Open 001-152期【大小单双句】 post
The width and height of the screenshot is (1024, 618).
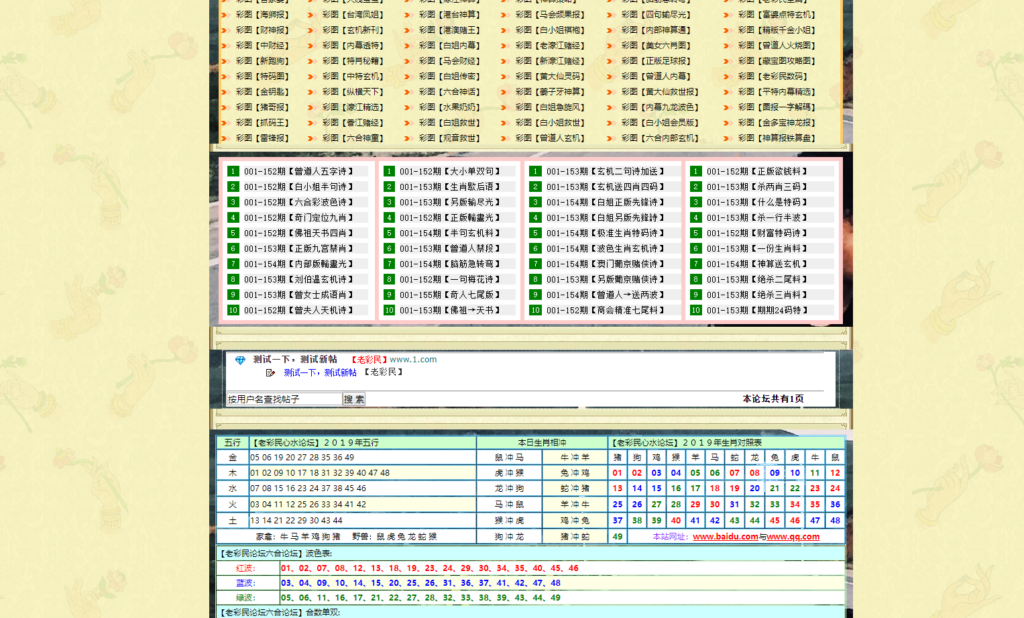(447, 171)
